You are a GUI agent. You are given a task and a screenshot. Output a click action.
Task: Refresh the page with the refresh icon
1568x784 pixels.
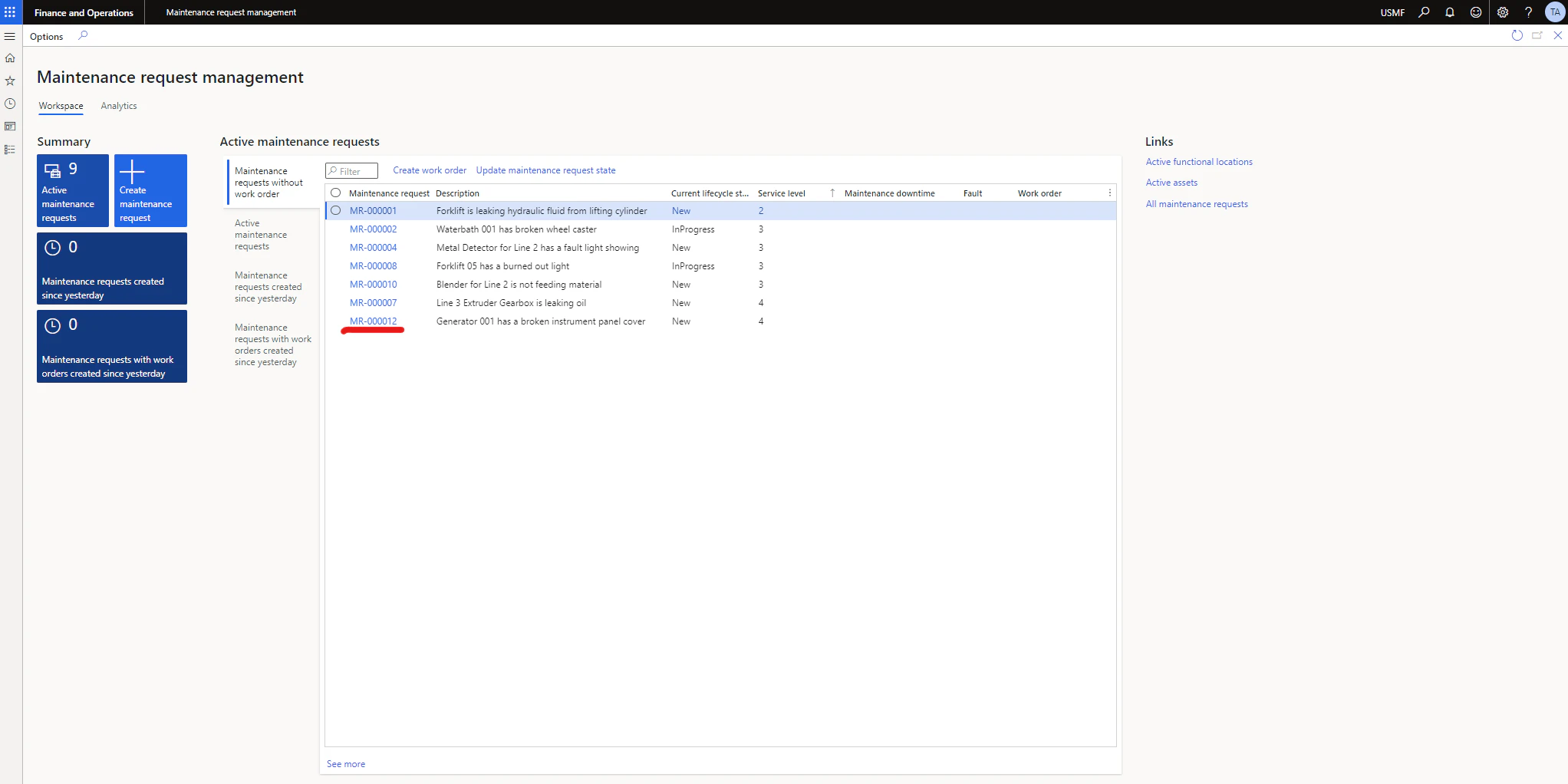[x=1517, y=35]
